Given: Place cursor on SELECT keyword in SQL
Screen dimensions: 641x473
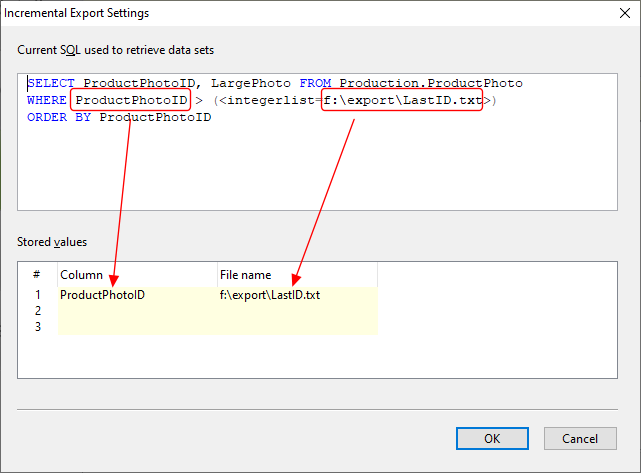Looking at the screenshot, I should 51,83.
